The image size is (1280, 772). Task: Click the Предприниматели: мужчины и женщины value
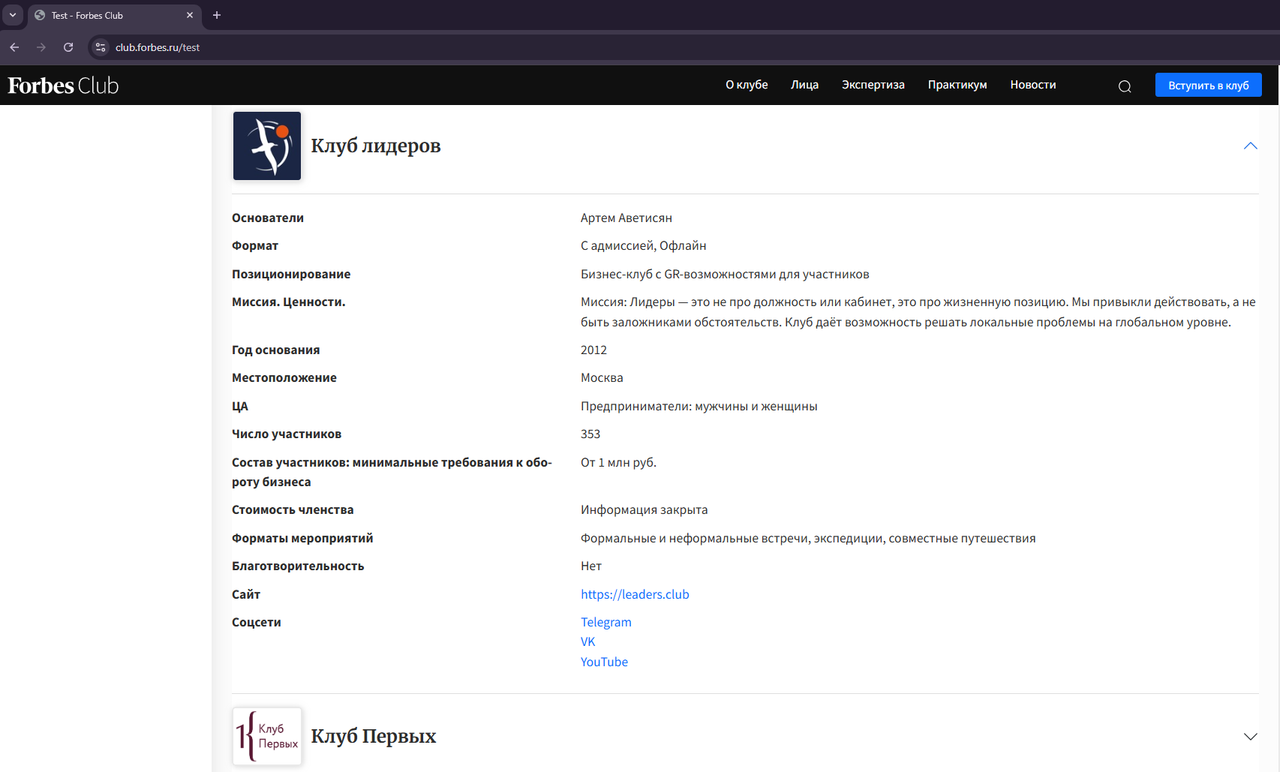click(699, 406)
